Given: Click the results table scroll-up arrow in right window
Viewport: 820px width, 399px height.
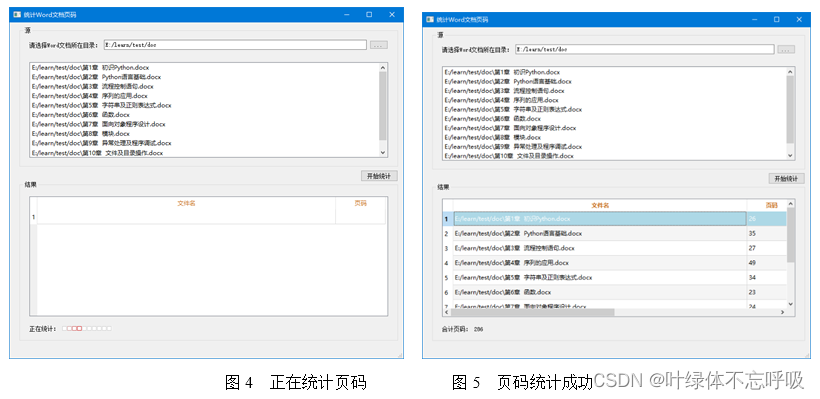Looking at the screenshot, I should [x=791, y=204].
